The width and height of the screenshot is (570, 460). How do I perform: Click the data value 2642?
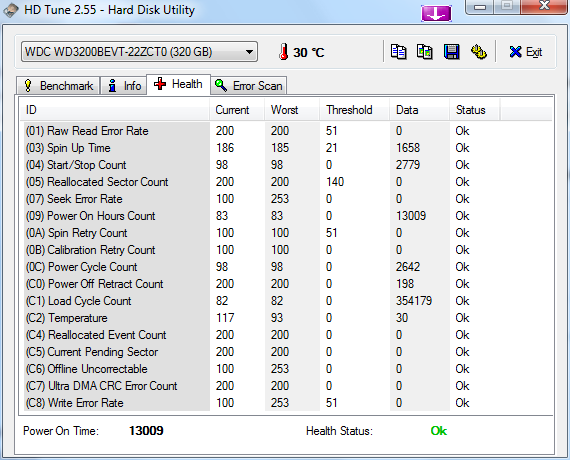point(408,267)
